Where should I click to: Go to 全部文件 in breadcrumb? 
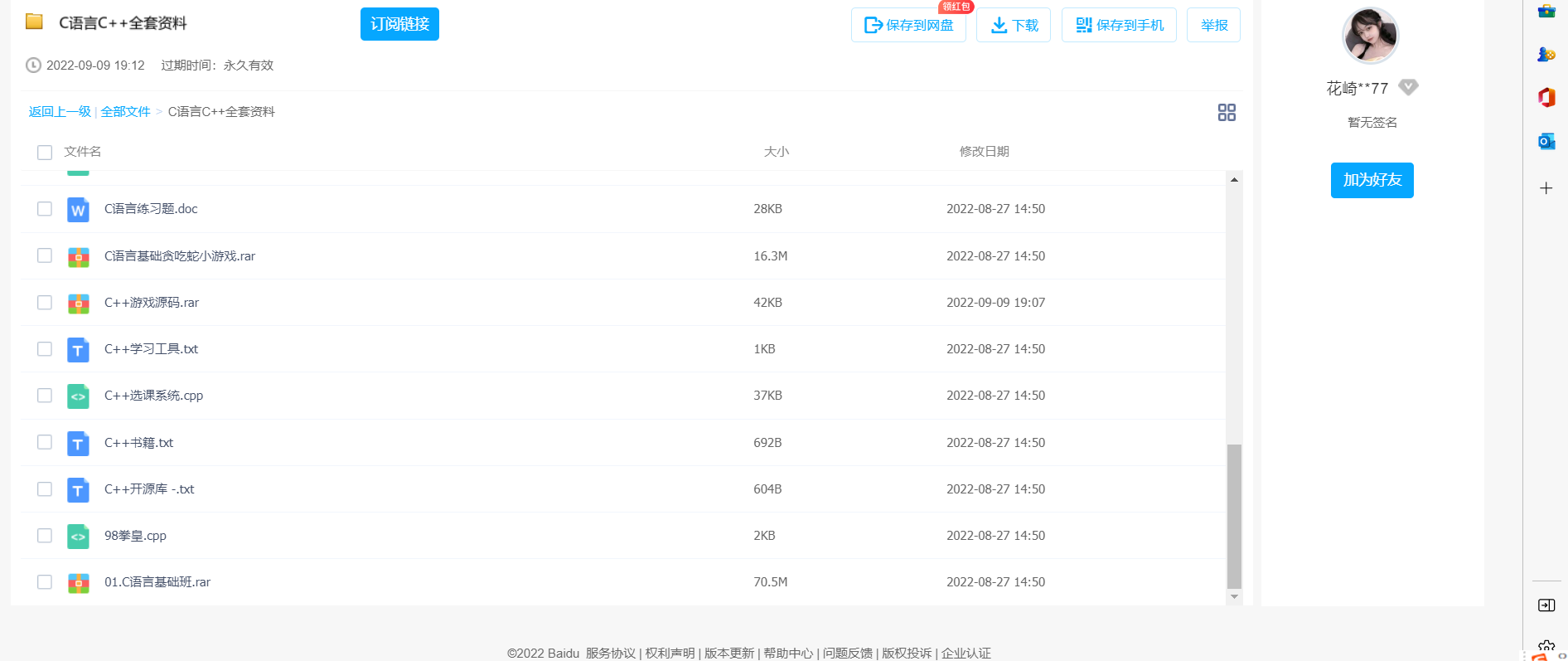[125, 112]
